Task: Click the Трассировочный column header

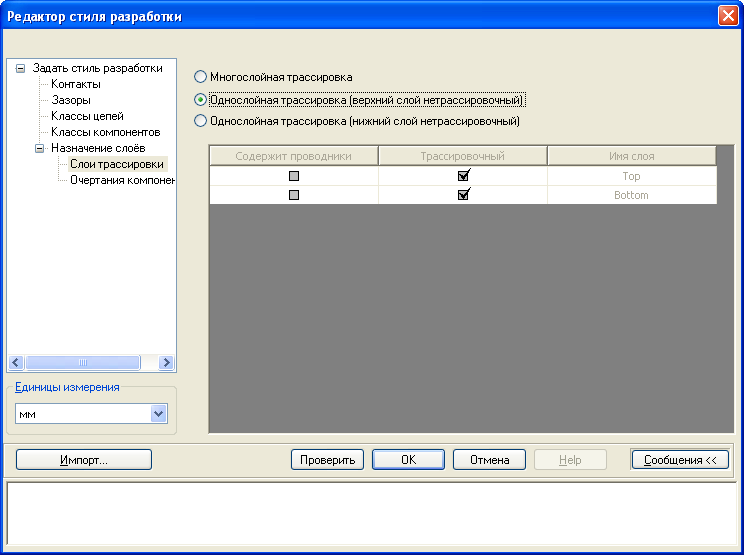Action: [x=463, y=156]
